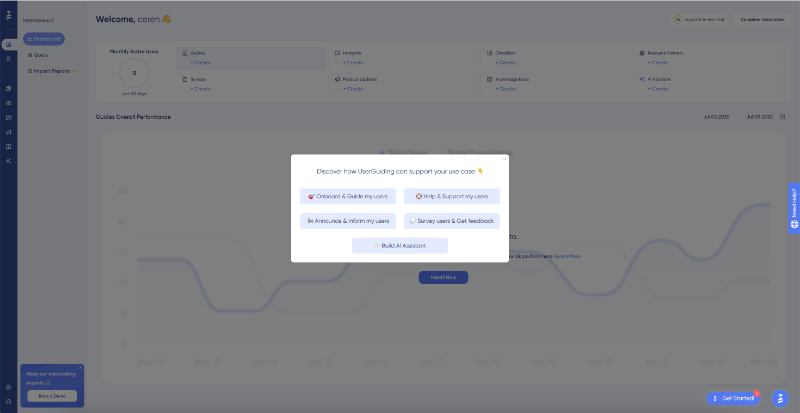Follow the Learn More link
800x413 pixels.
(x=567, y=256)
